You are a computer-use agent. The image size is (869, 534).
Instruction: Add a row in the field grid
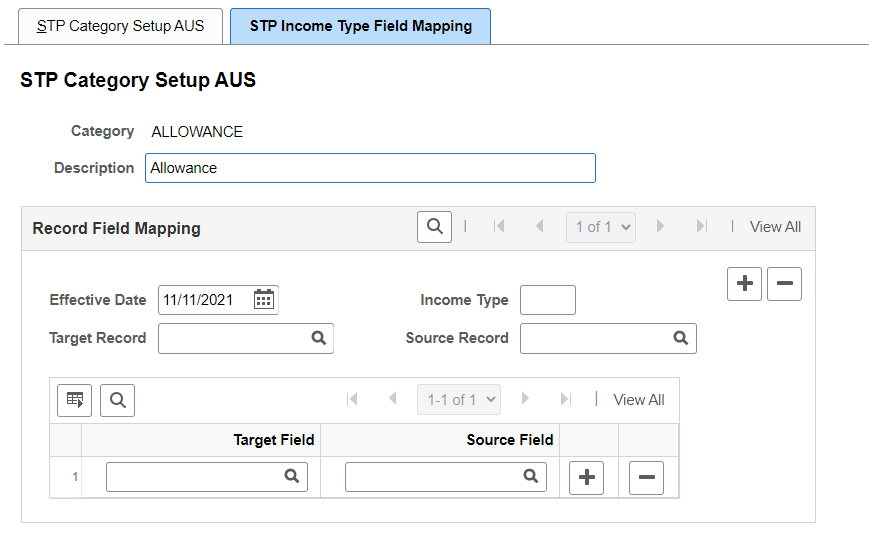587,478
